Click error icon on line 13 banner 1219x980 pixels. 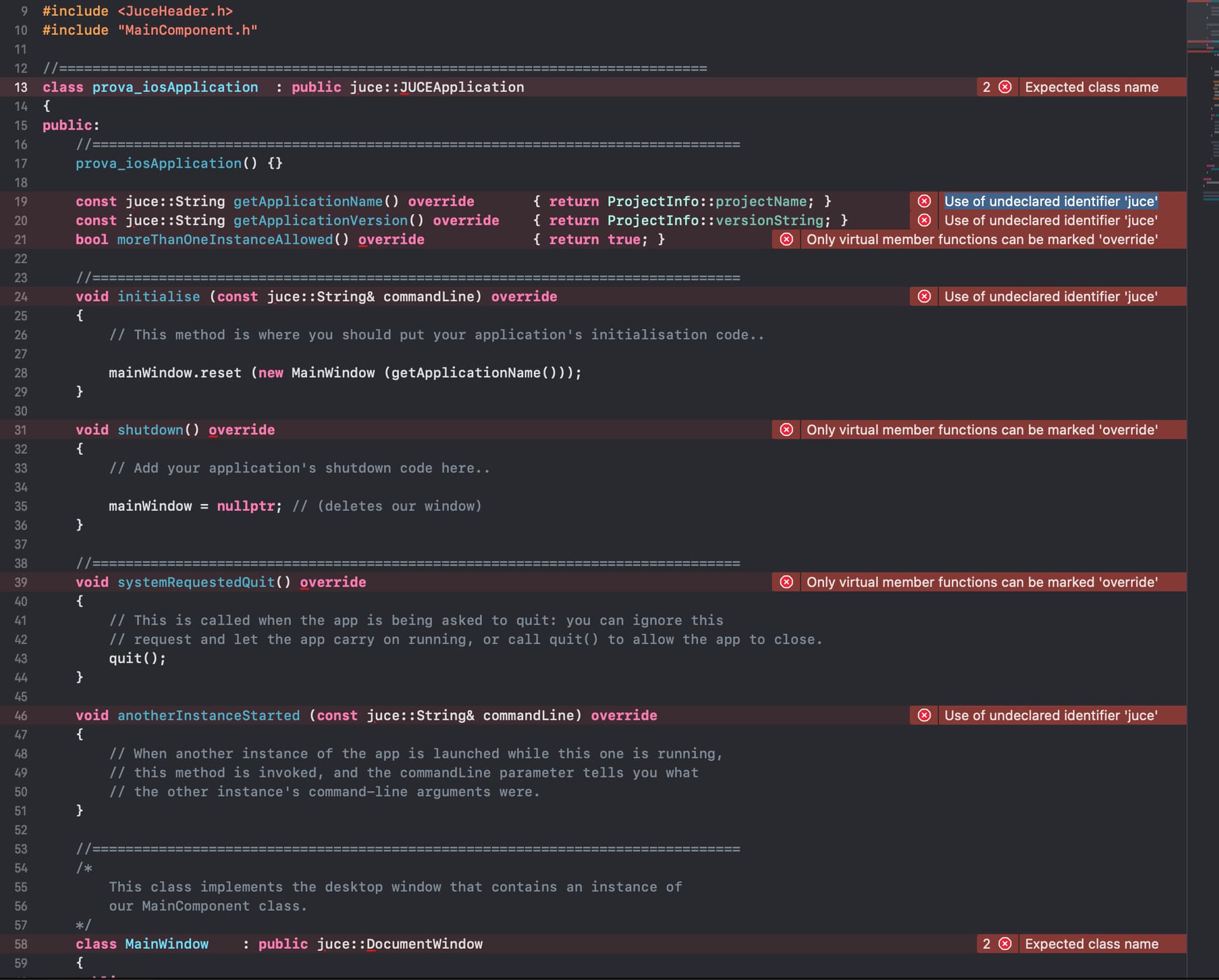(x=1004, y=87)
